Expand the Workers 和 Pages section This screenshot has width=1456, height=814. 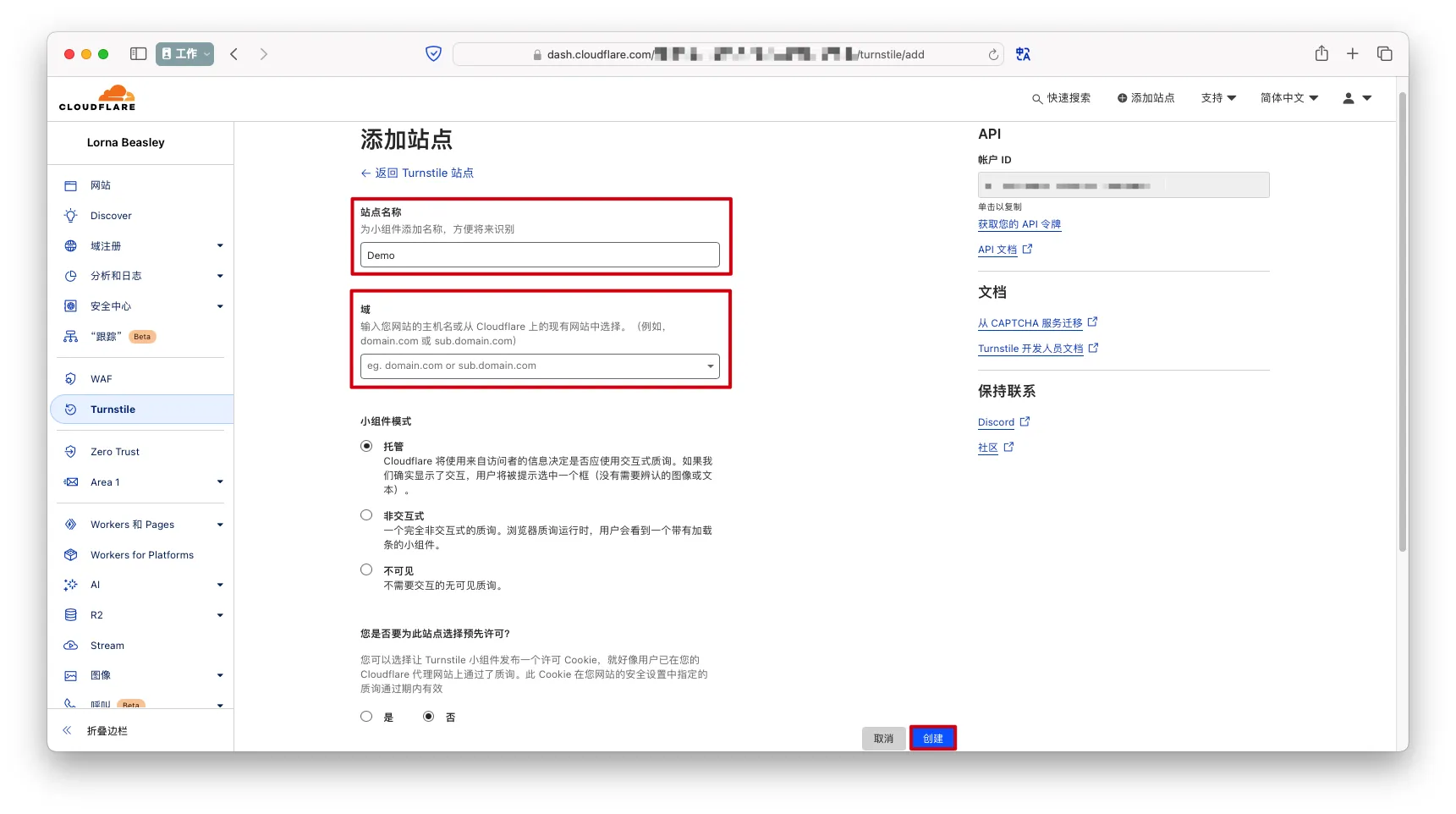[220, 525]
